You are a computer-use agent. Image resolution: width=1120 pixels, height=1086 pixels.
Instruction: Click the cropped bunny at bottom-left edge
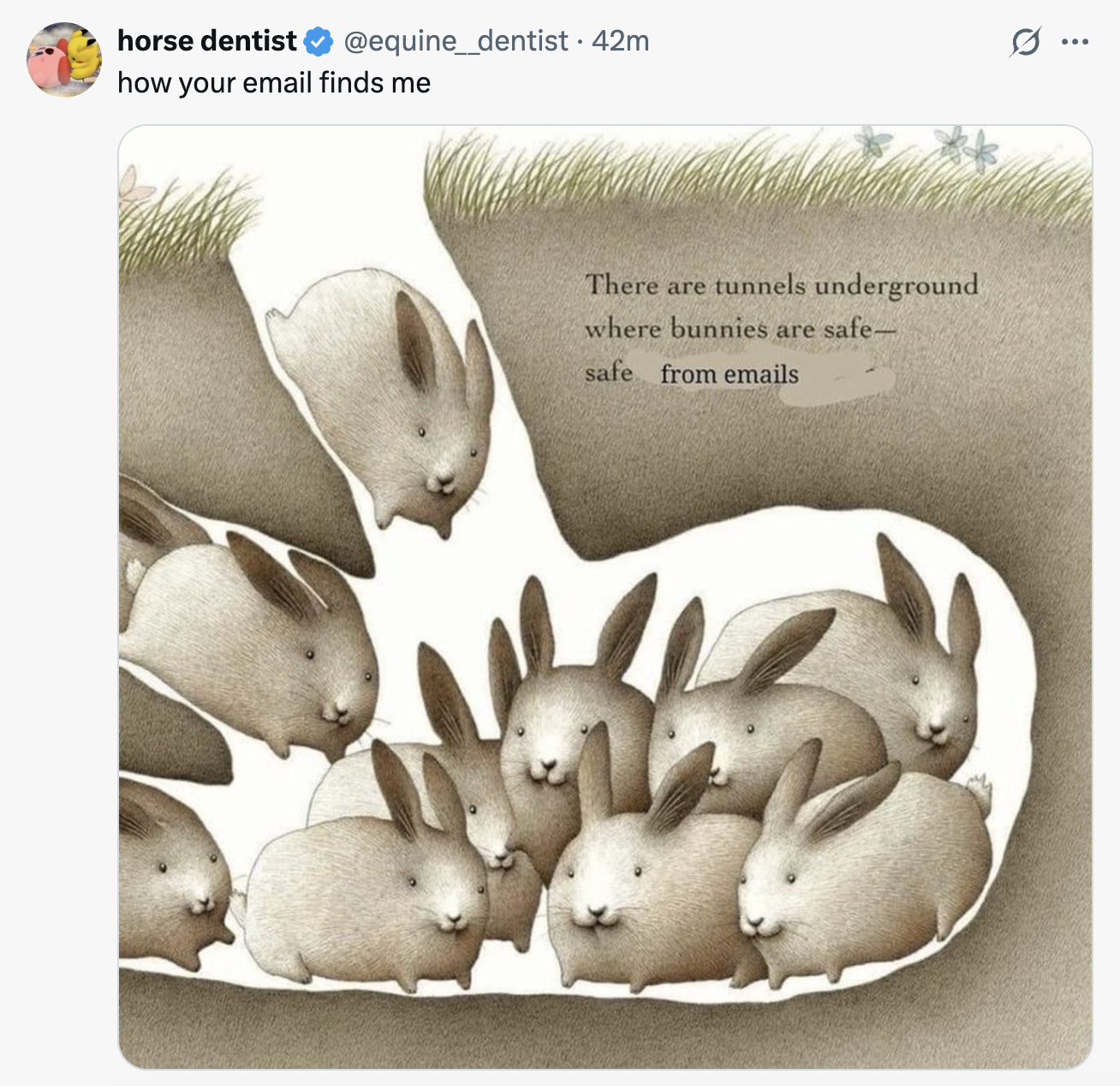click(x=171, y=874)
